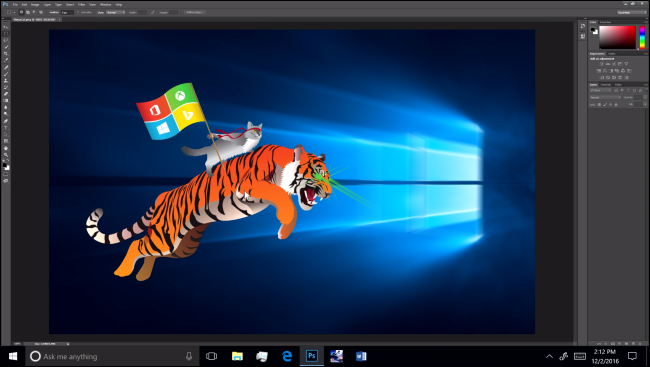Switch to the Paths tab
Screen dimensions: 650x367
pyautogui.click(x=618, y=85)
